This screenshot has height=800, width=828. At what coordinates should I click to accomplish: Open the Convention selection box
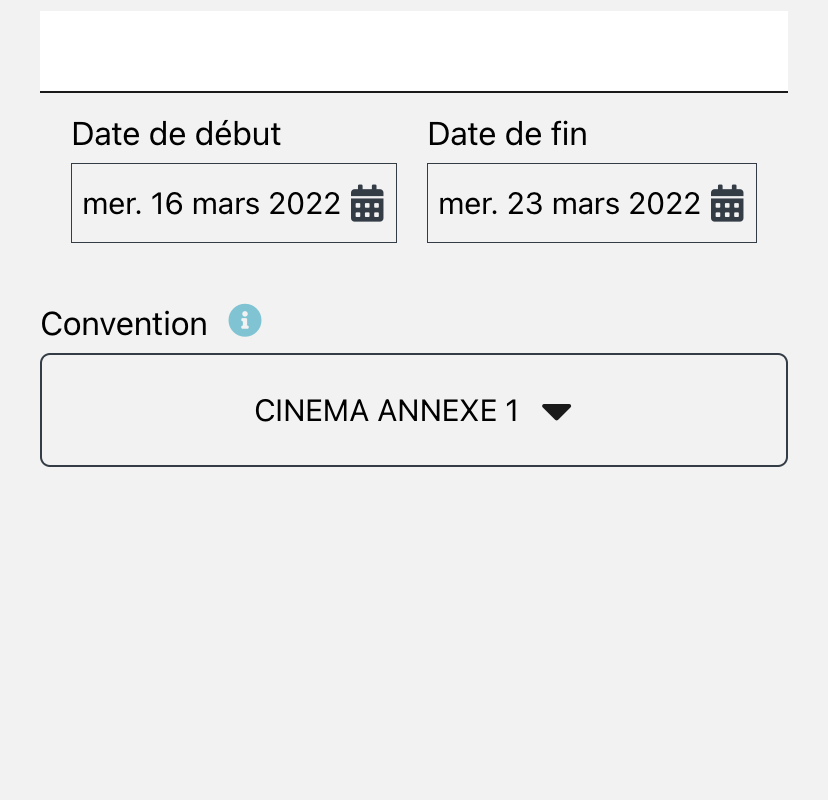click(414, 410)
